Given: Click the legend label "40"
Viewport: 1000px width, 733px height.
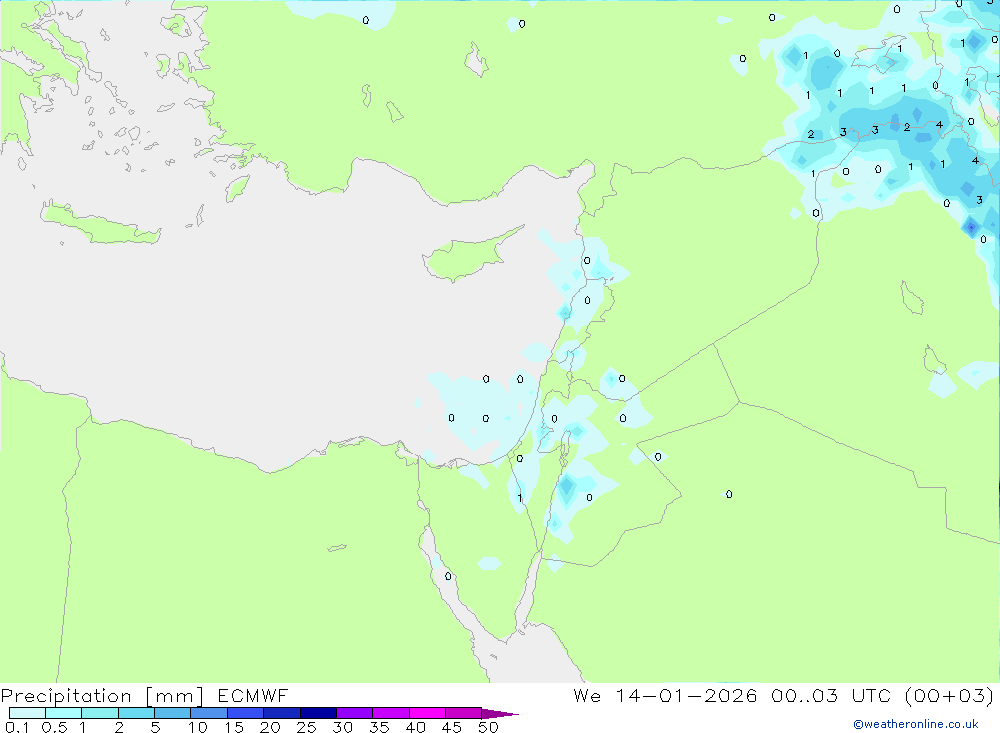Looking at the screenshot, I should pos(415,727).
